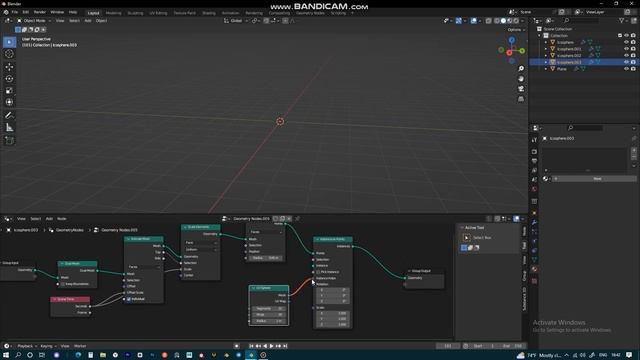640x360 pixels.
Task: Toggle viewport overlays button
Action: [x=473, y=20]
